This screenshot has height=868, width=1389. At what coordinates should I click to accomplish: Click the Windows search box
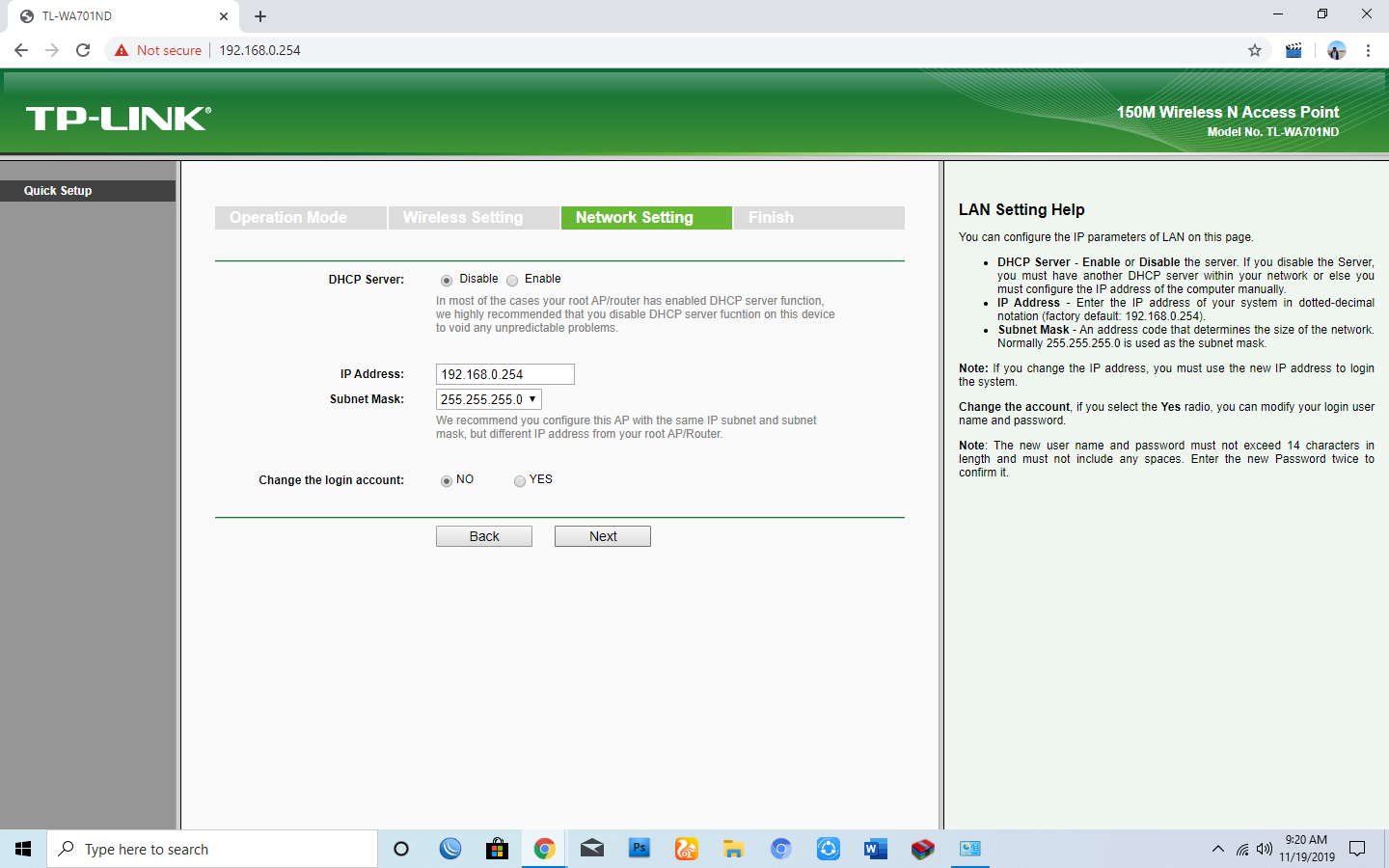(212, 849)
